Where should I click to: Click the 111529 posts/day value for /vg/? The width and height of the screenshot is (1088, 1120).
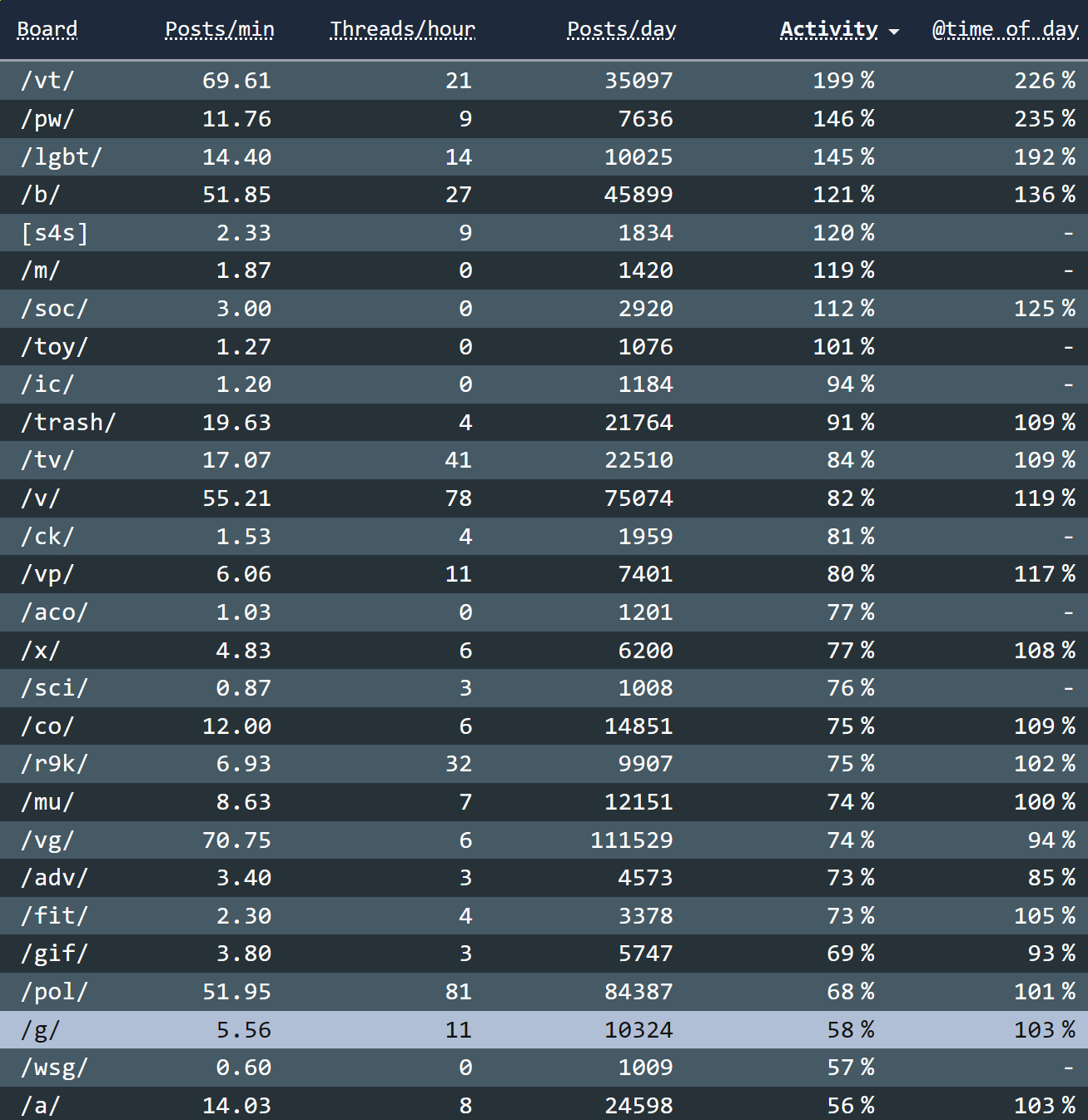click(632, 840)
